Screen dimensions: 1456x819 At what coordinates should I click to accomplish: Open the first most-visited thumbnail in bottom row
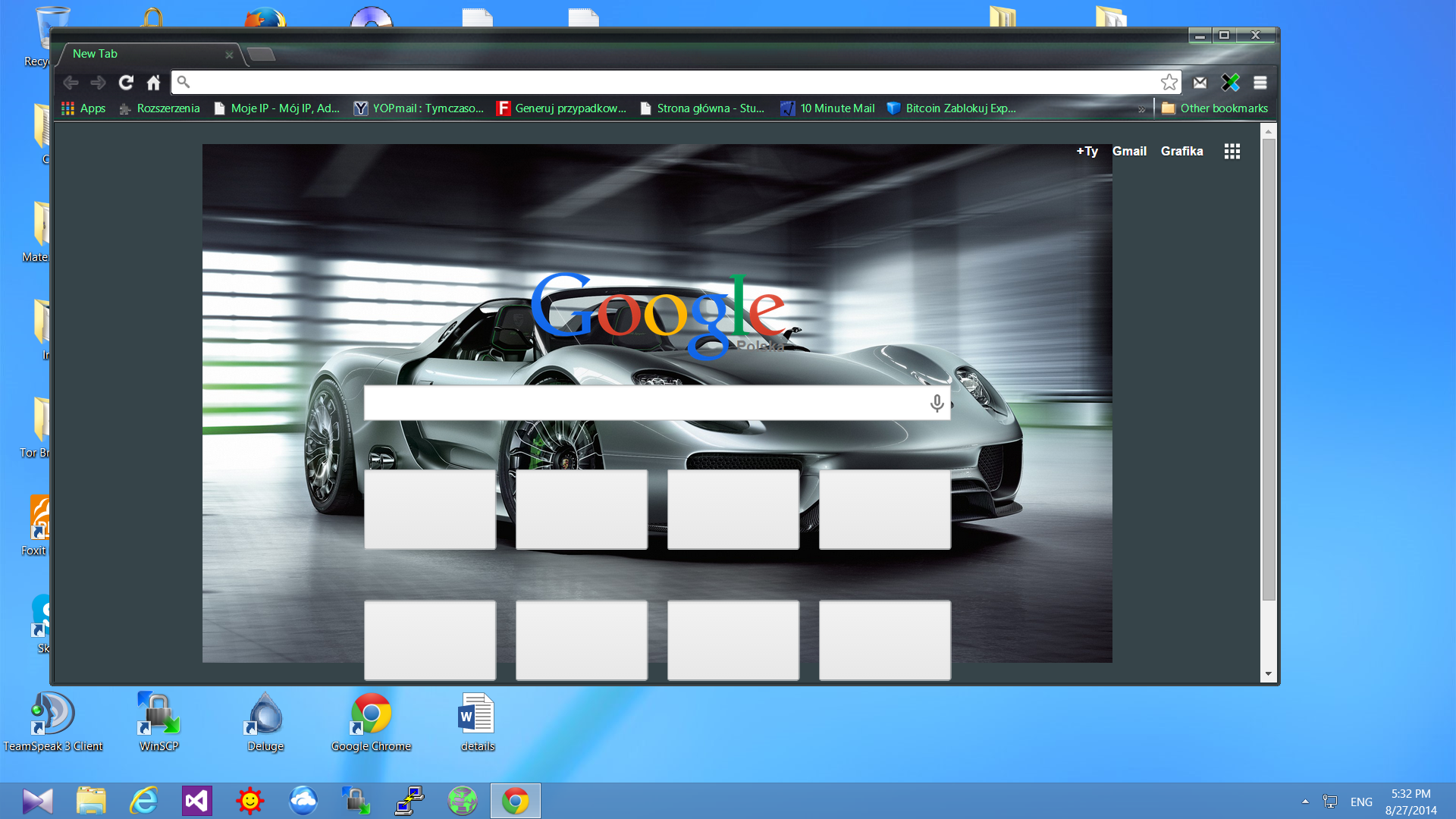pos(430,640)
